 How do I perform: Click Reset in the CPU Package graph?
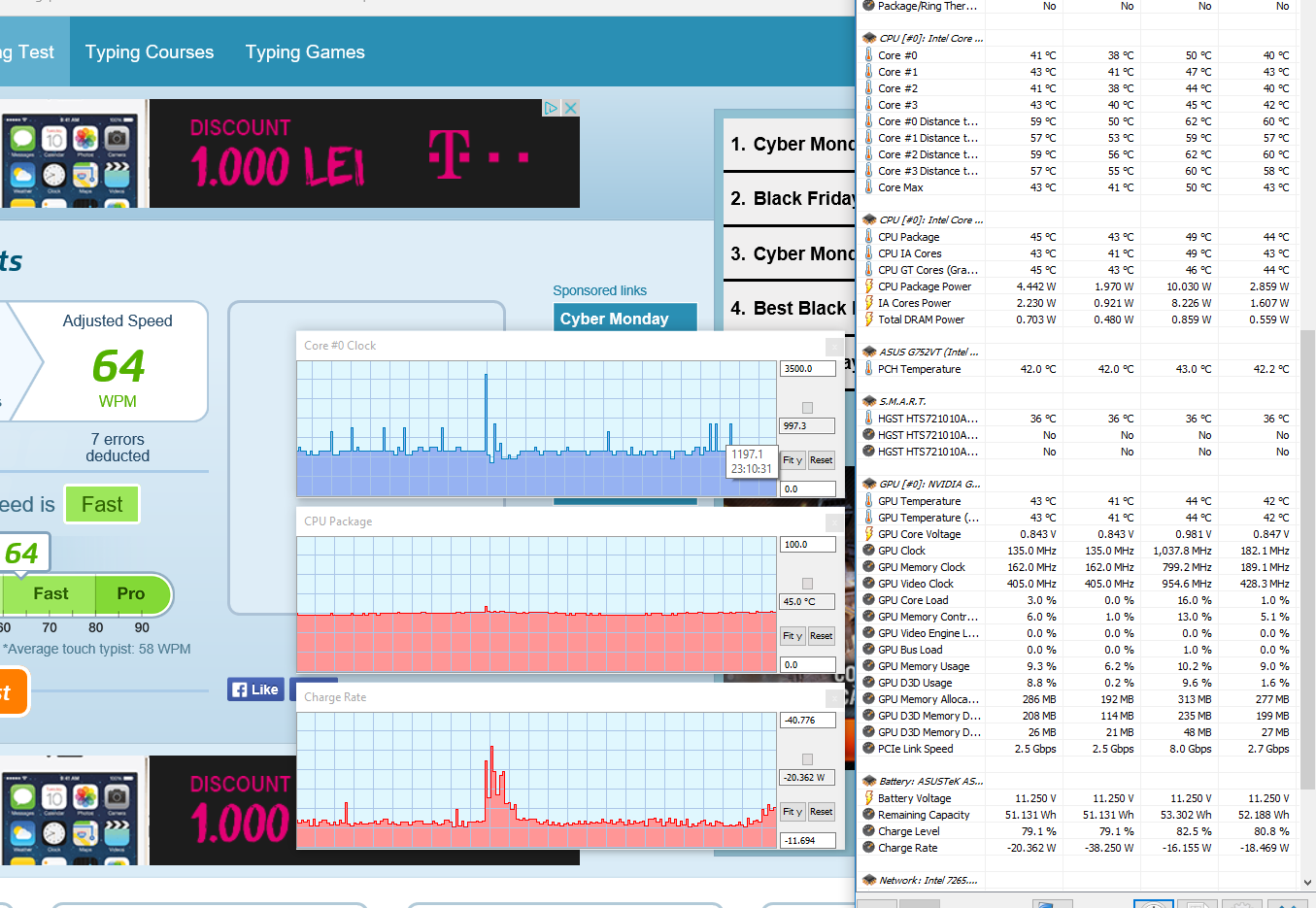822,636
